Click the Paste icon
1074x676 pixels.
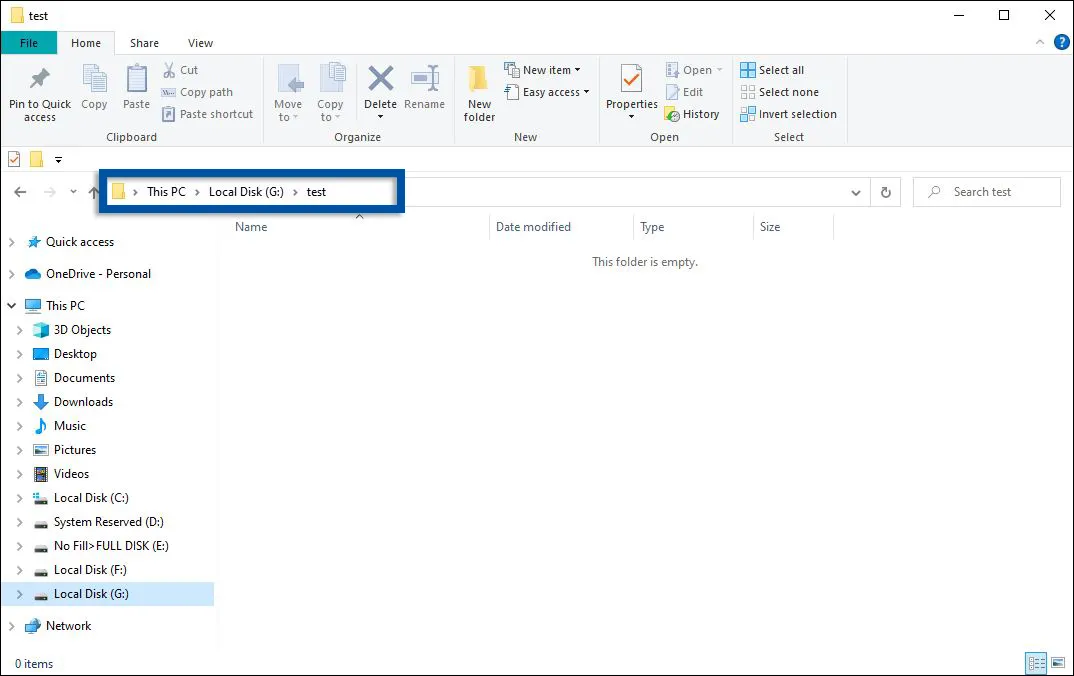pos(135,90)
